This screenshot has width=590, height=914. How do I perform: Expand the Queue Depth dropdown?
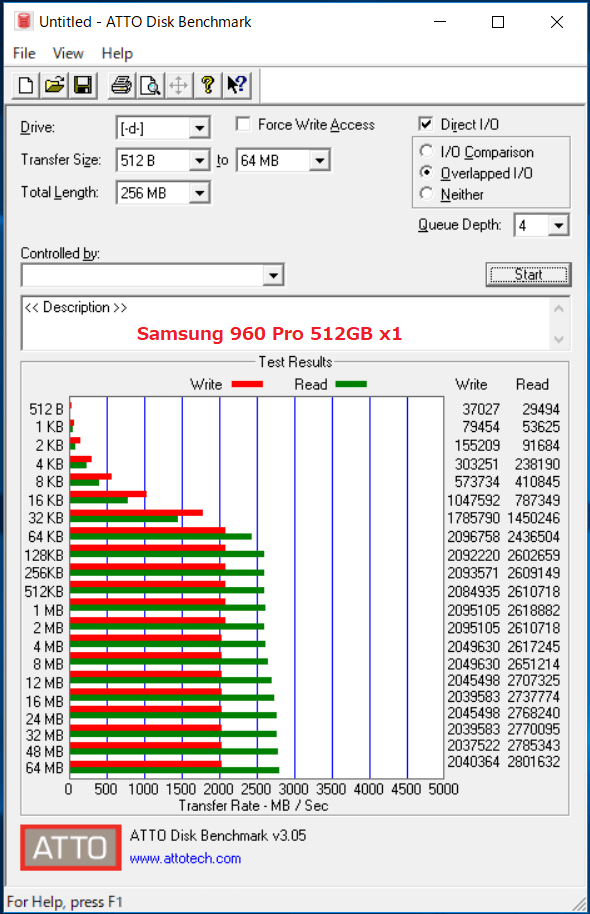coord(559,225)
